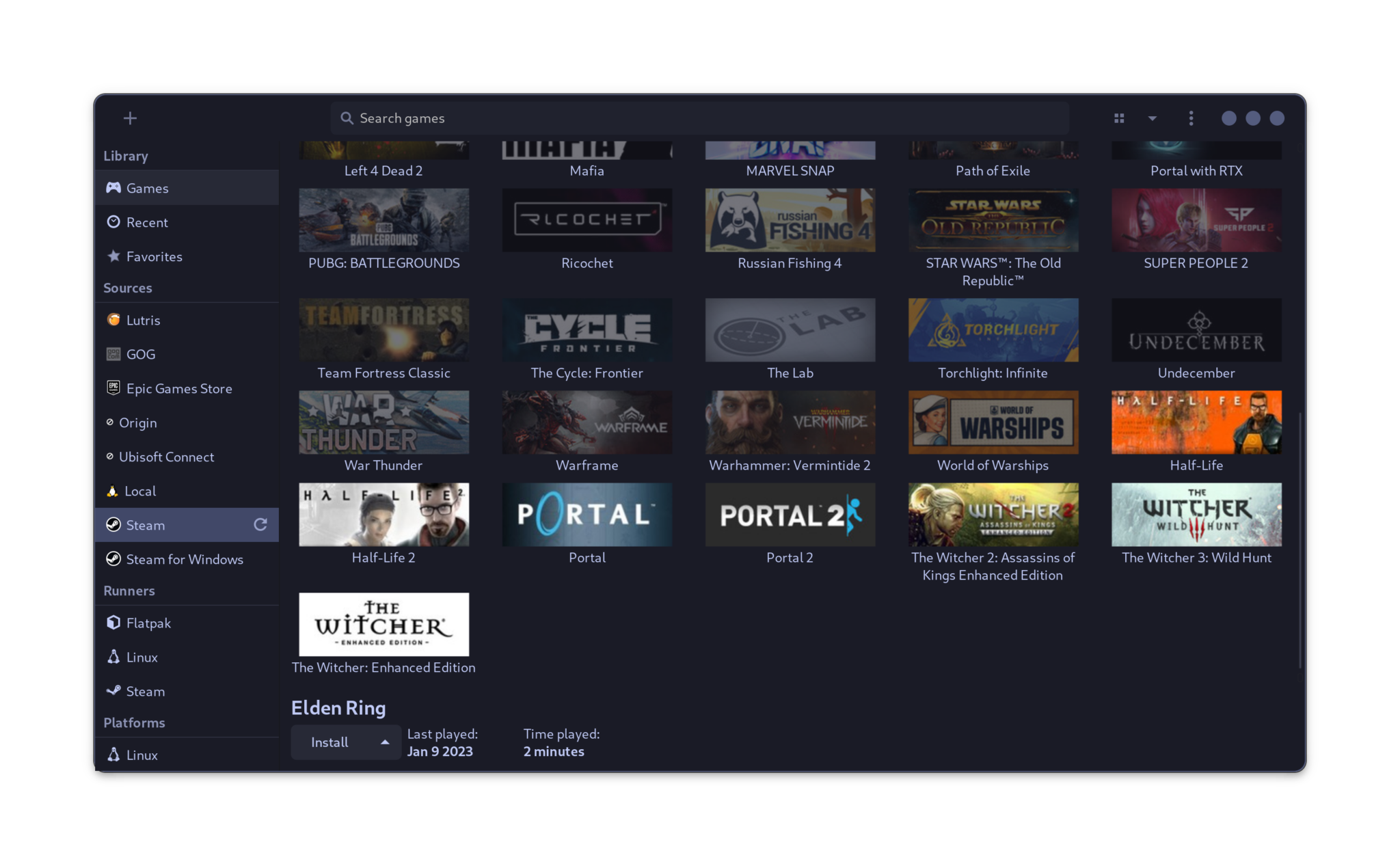
Task: Open the view options dropdown arrow
Action: tap(1153, 118)
